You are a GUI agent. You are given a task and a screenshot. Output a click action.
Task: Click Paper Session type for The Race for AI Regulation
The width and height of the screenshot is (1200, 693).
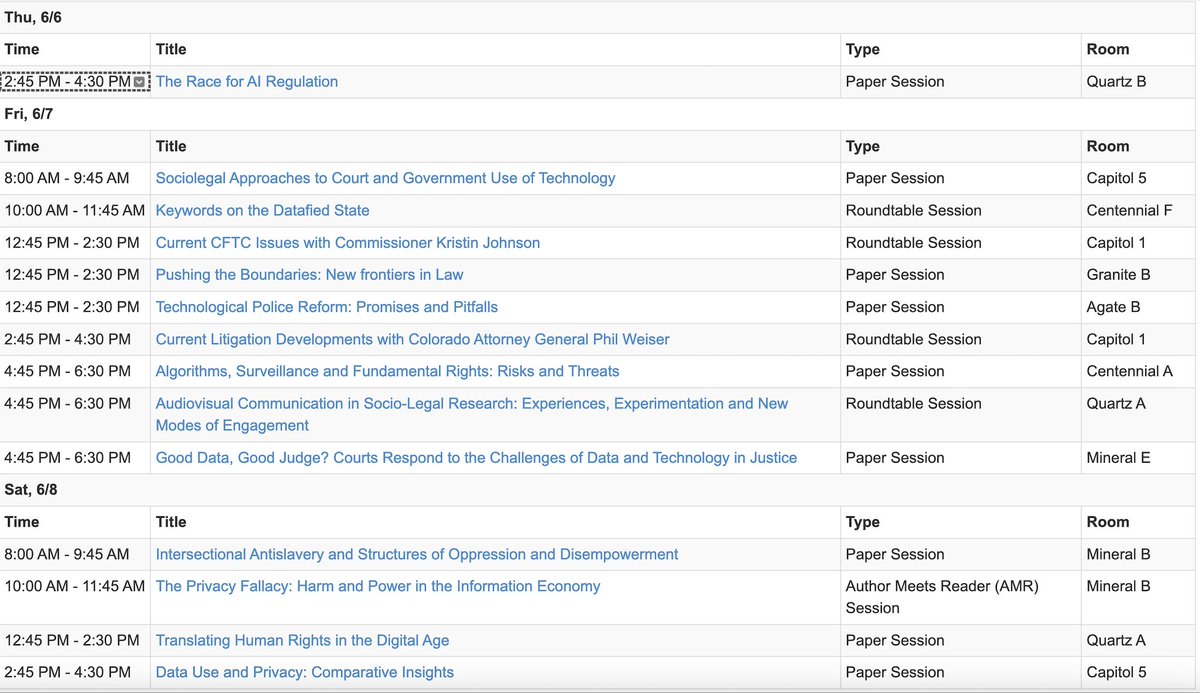pos(895,82)
